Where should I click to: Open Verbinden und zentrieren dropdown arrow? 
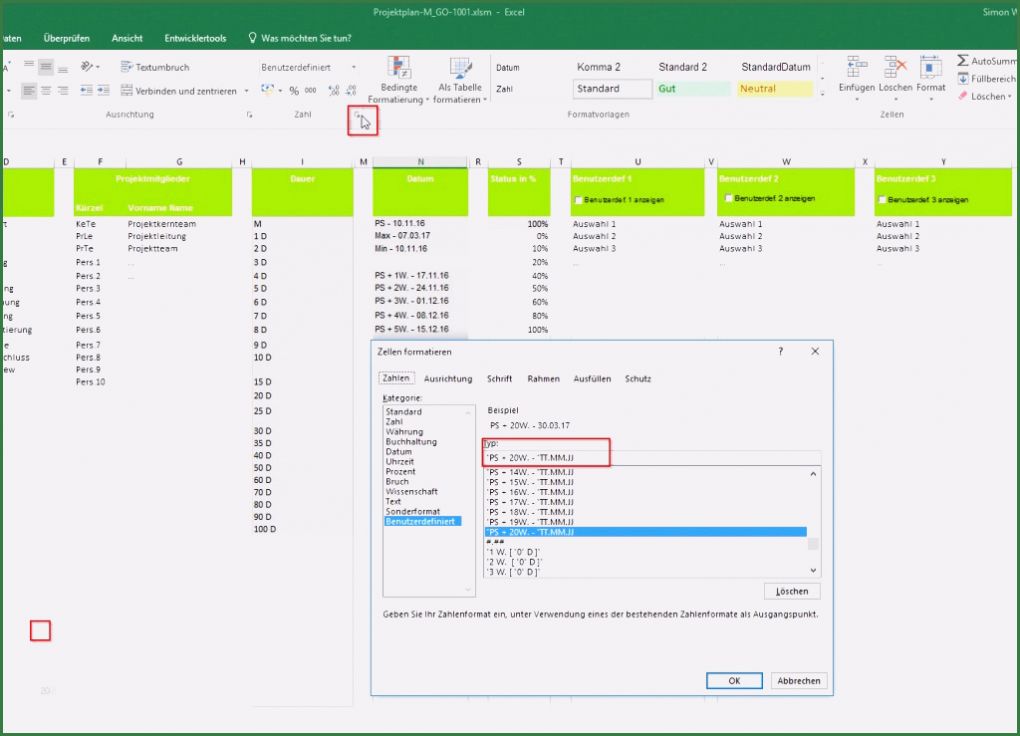[247, 91]
